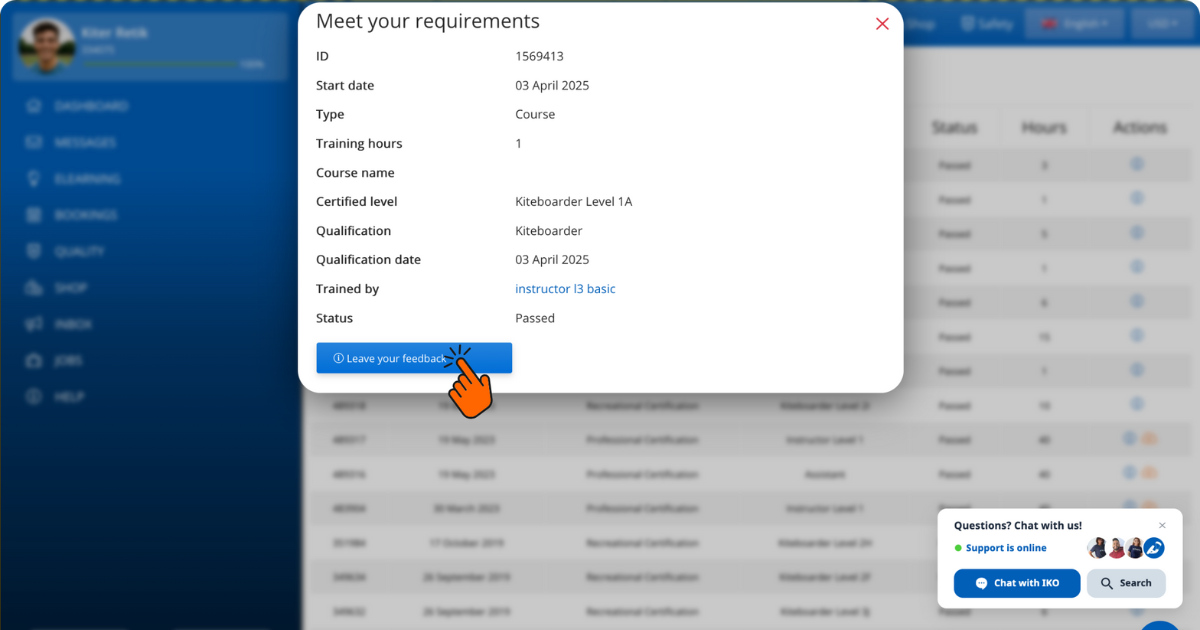Open Dashboard from the sidebar icon
1200x630 pixels.
tap(33, 106)
